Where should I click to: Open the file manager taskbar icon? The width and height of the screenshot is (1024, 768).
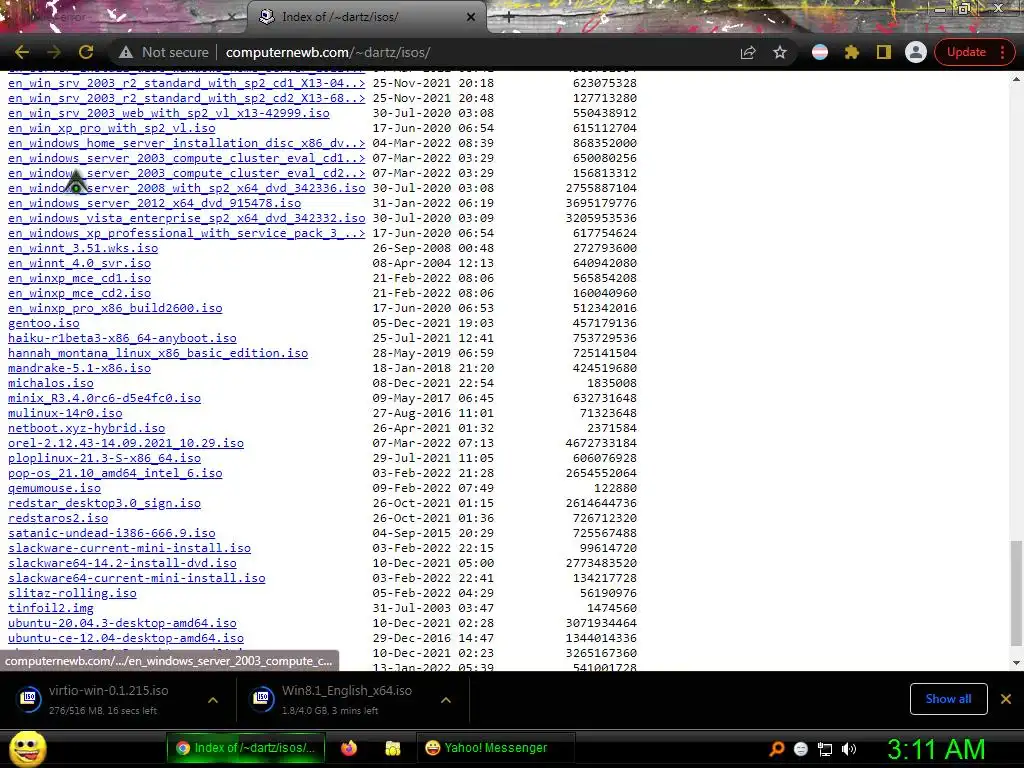point(392,748)
